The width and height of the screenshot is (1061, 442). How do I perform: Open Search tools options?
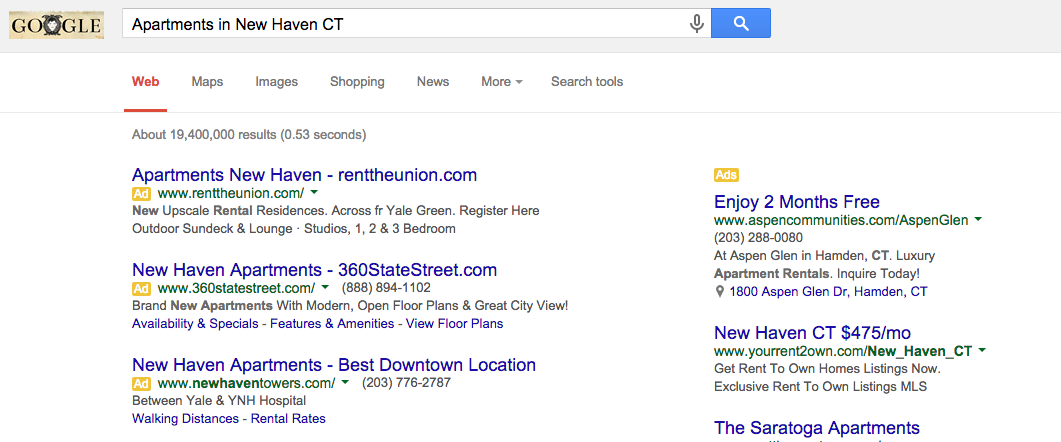click(x=587, y=82)
